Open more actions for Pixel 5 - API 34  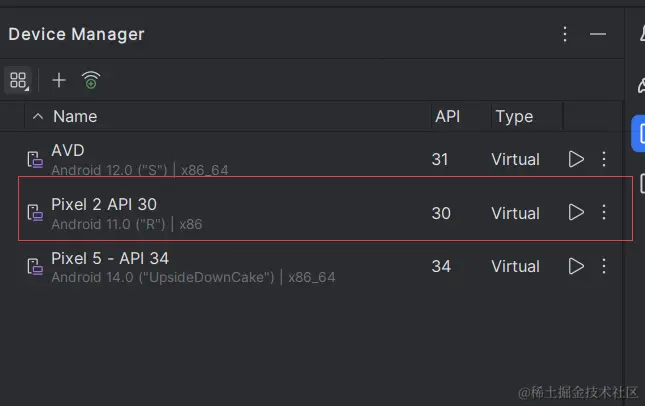pyautogui.click(x=603, y=266)
